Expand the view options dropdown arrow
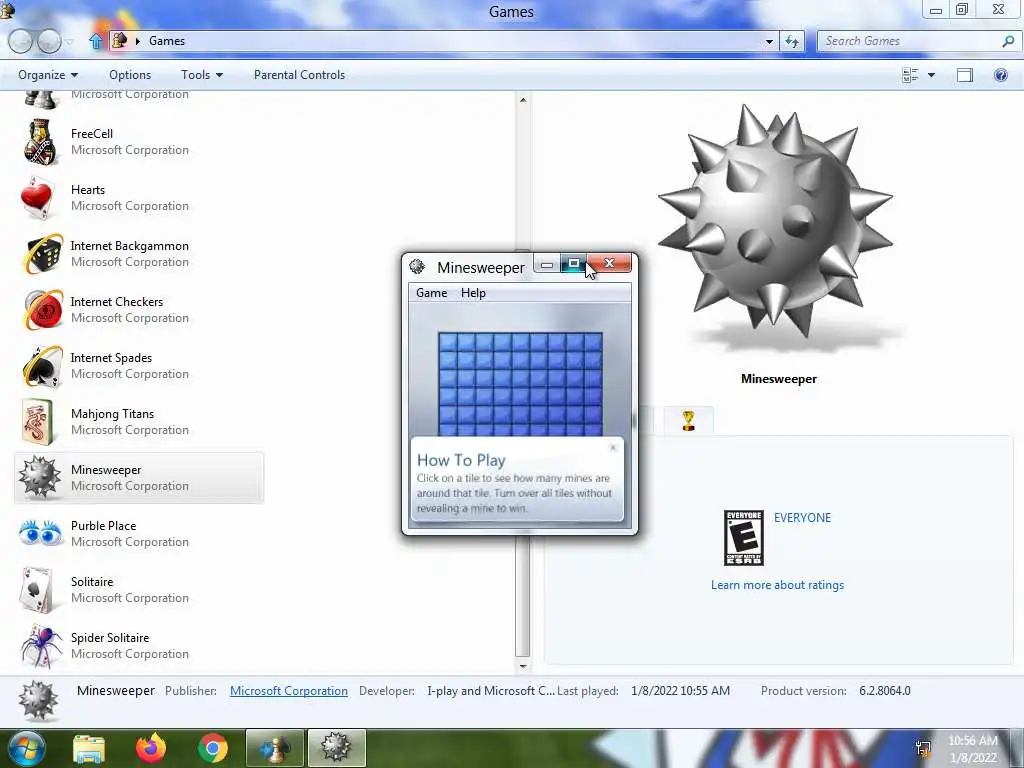Screen dimensions: 1024x768 click(x=931, y=75)
